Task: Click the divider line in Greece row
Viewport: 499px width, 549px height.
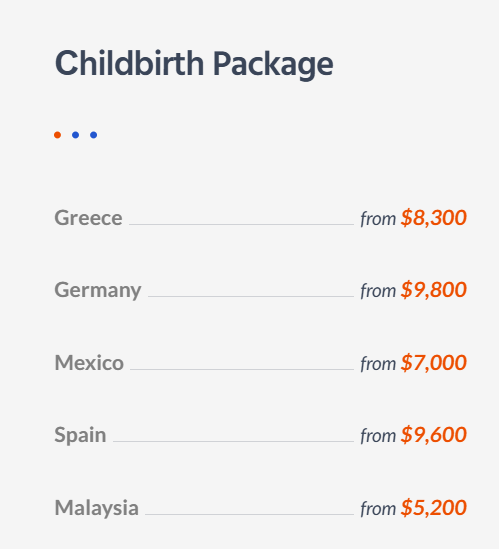Action: pos(242,224)
